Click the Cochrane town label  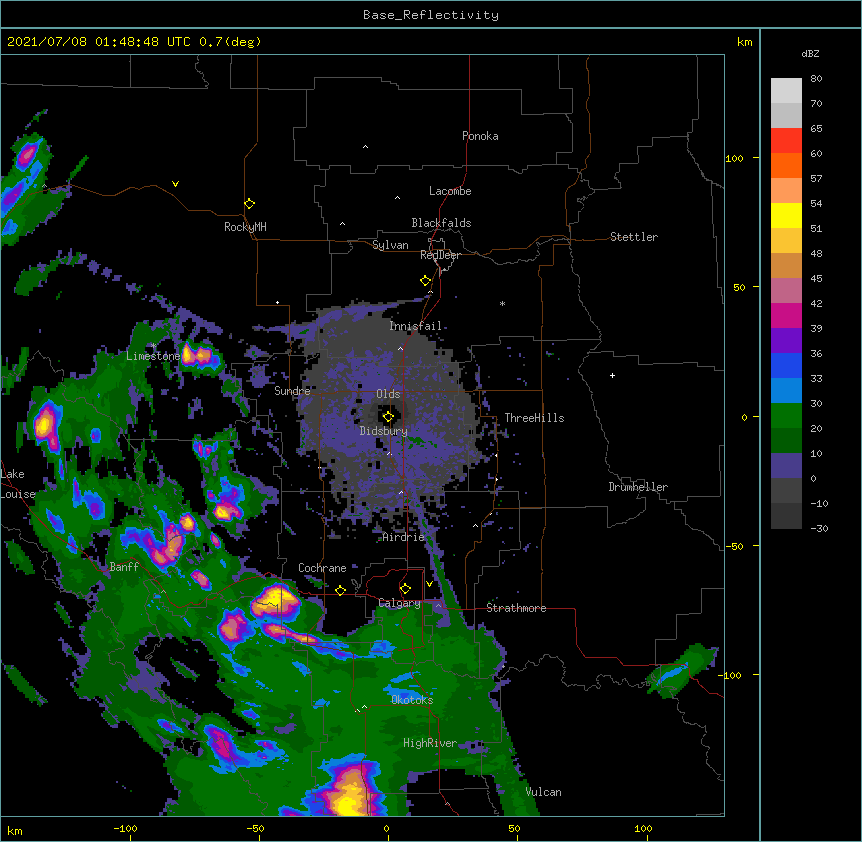point(322,568)
